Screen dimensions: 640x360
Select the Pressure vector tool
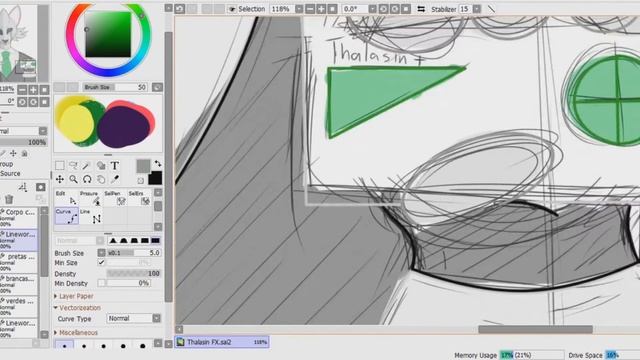tap(91, 198)
